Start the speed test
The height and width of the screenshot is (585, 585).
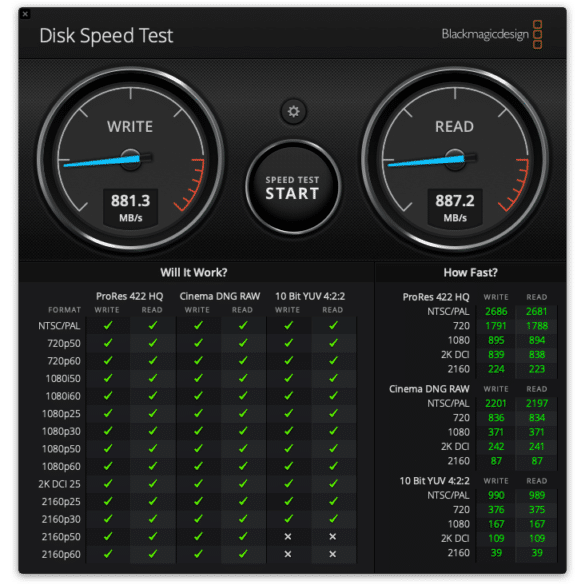point(293,188)
